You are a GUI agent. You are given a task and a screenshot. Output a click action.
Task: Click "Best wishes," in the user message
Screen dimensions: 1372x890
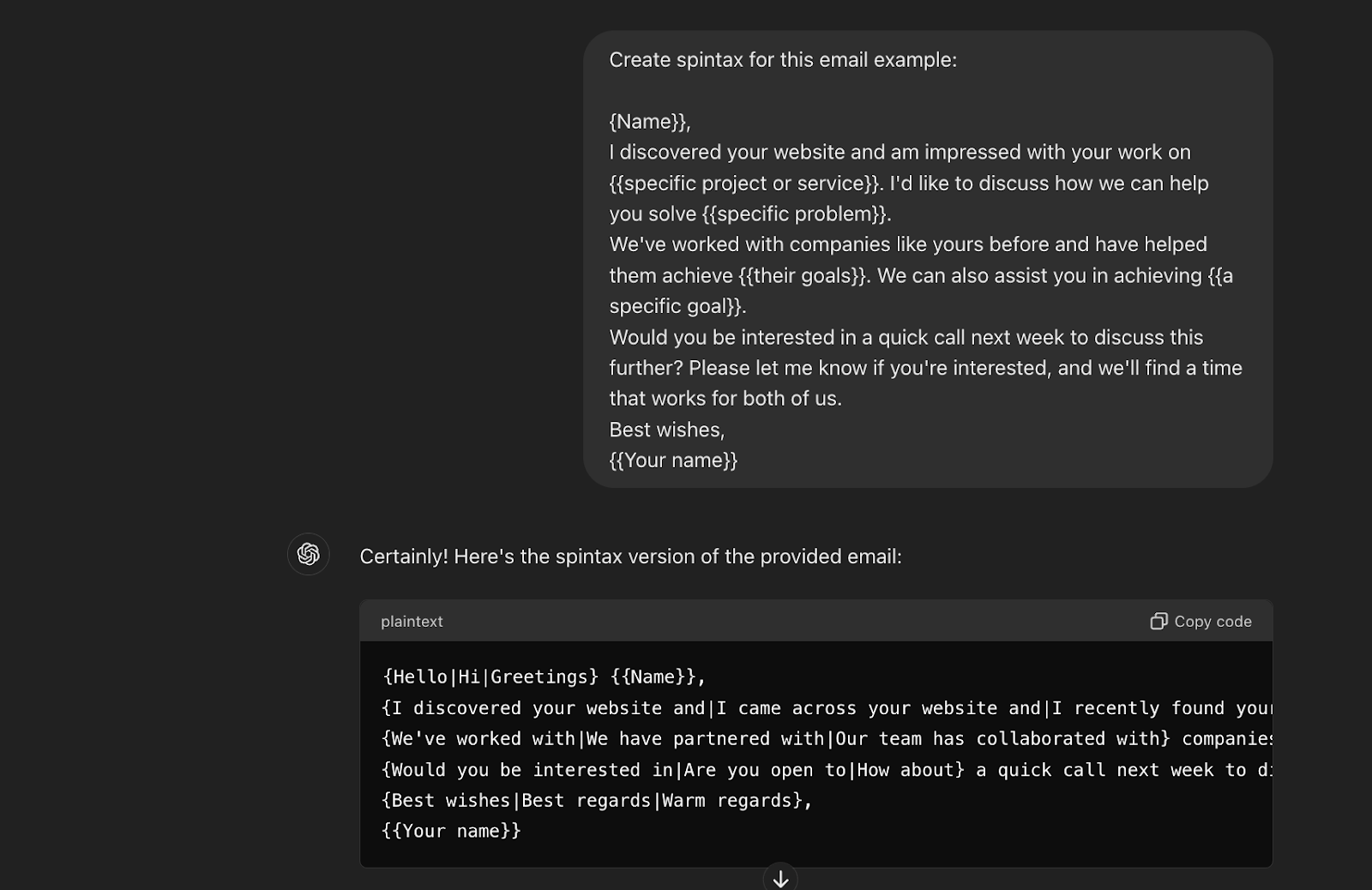click(x=667, y=430)
